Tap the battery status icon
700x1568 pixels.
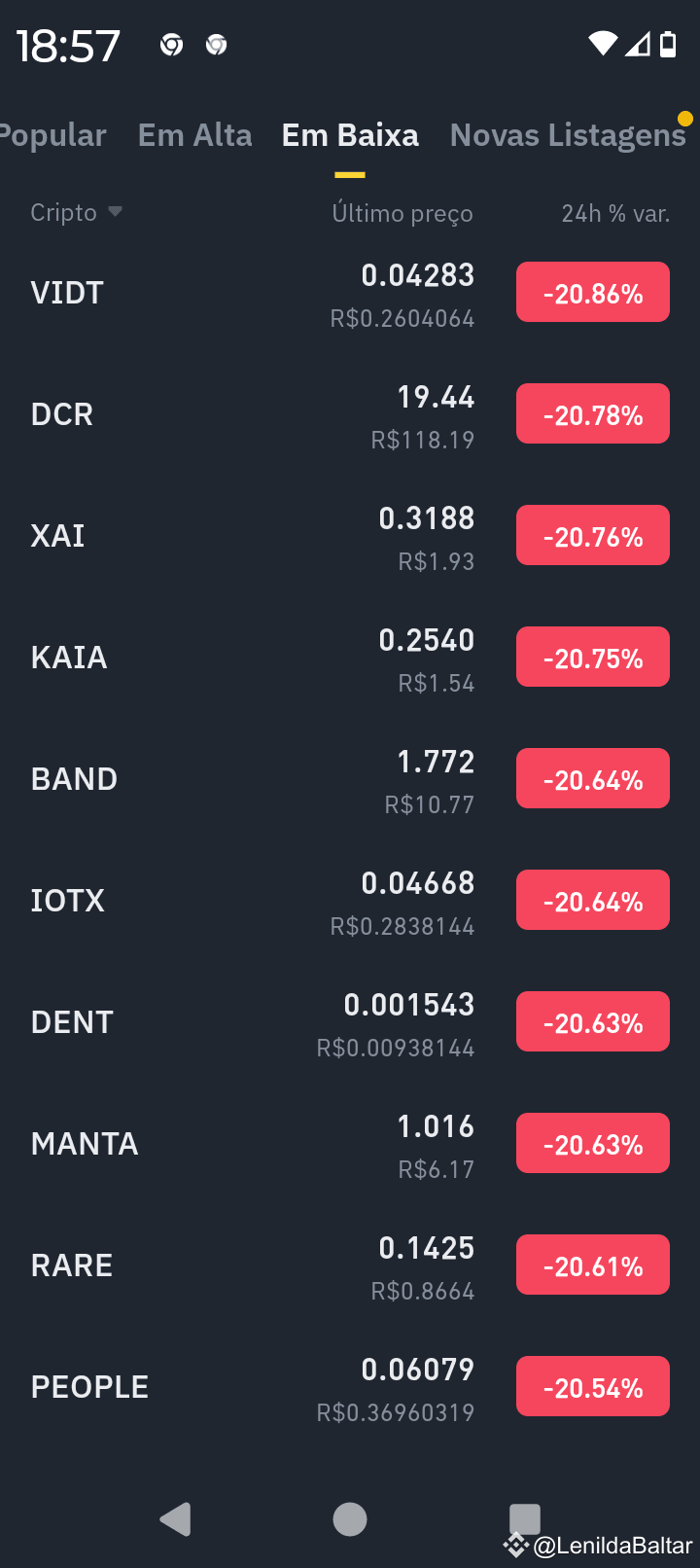point(668,44)
